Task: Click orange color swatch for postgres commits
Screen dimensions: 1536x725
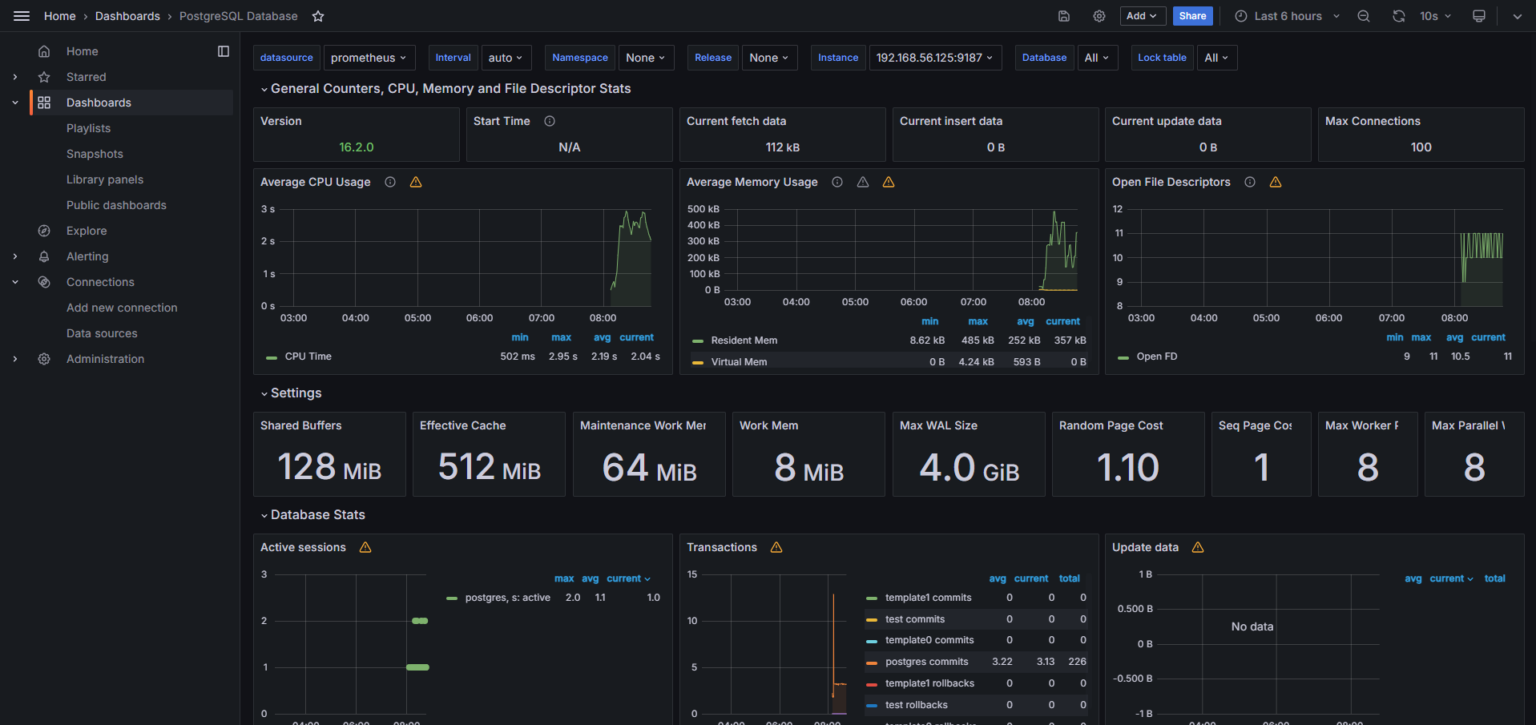Action: click(x=871, y=662)
